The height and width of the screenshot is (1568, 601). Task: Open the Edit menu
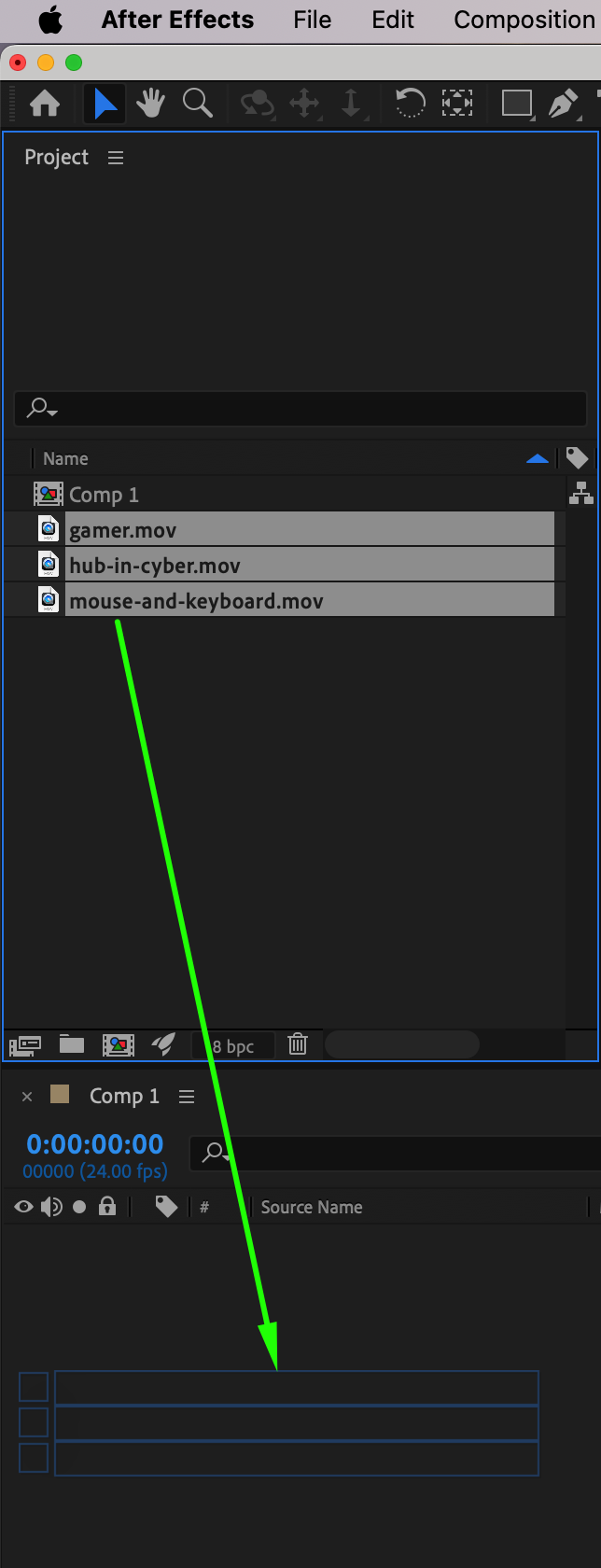point(393,20)
